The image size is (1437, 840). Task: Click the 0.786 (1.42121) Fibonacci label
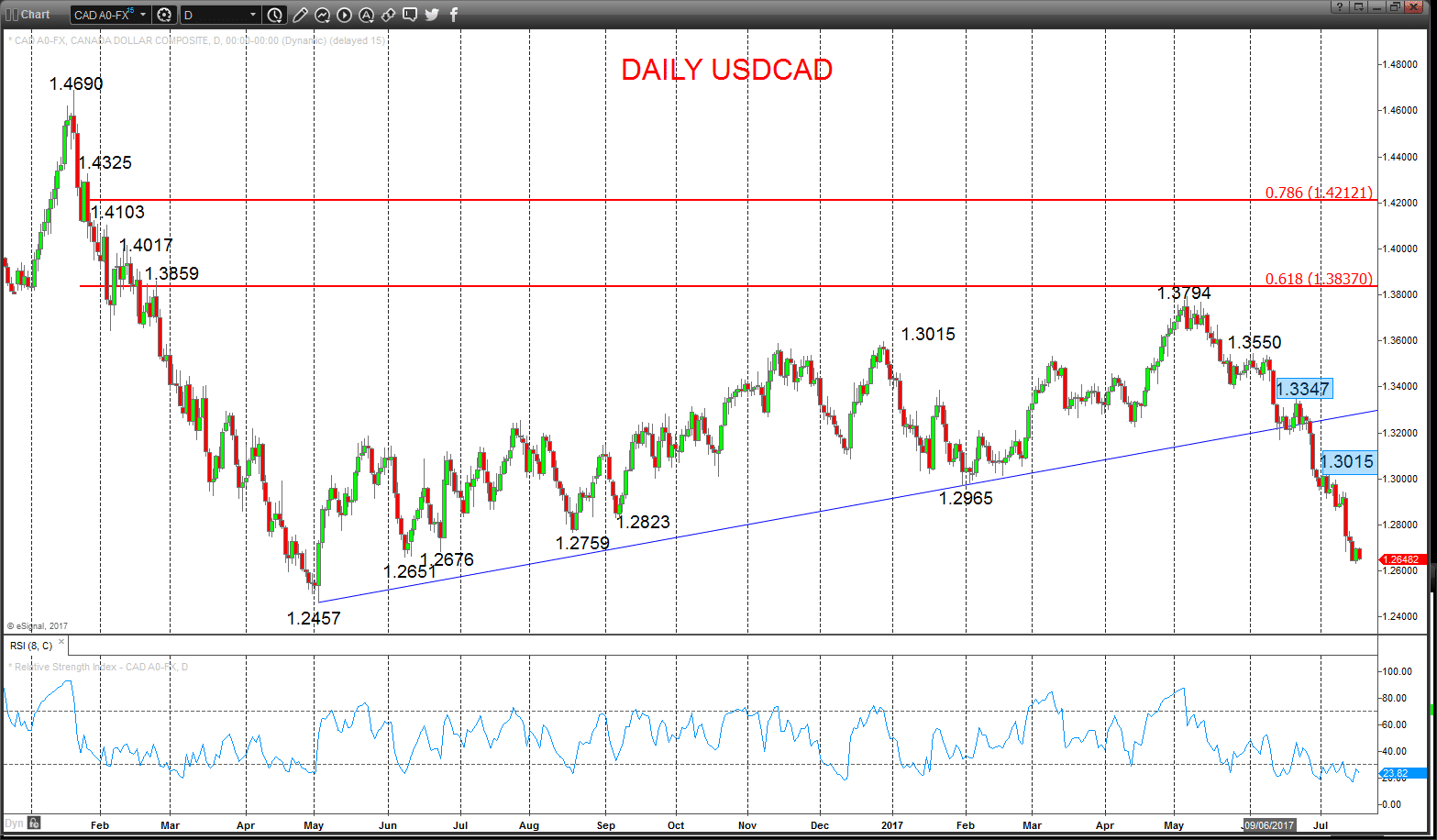pos(1319,193)
